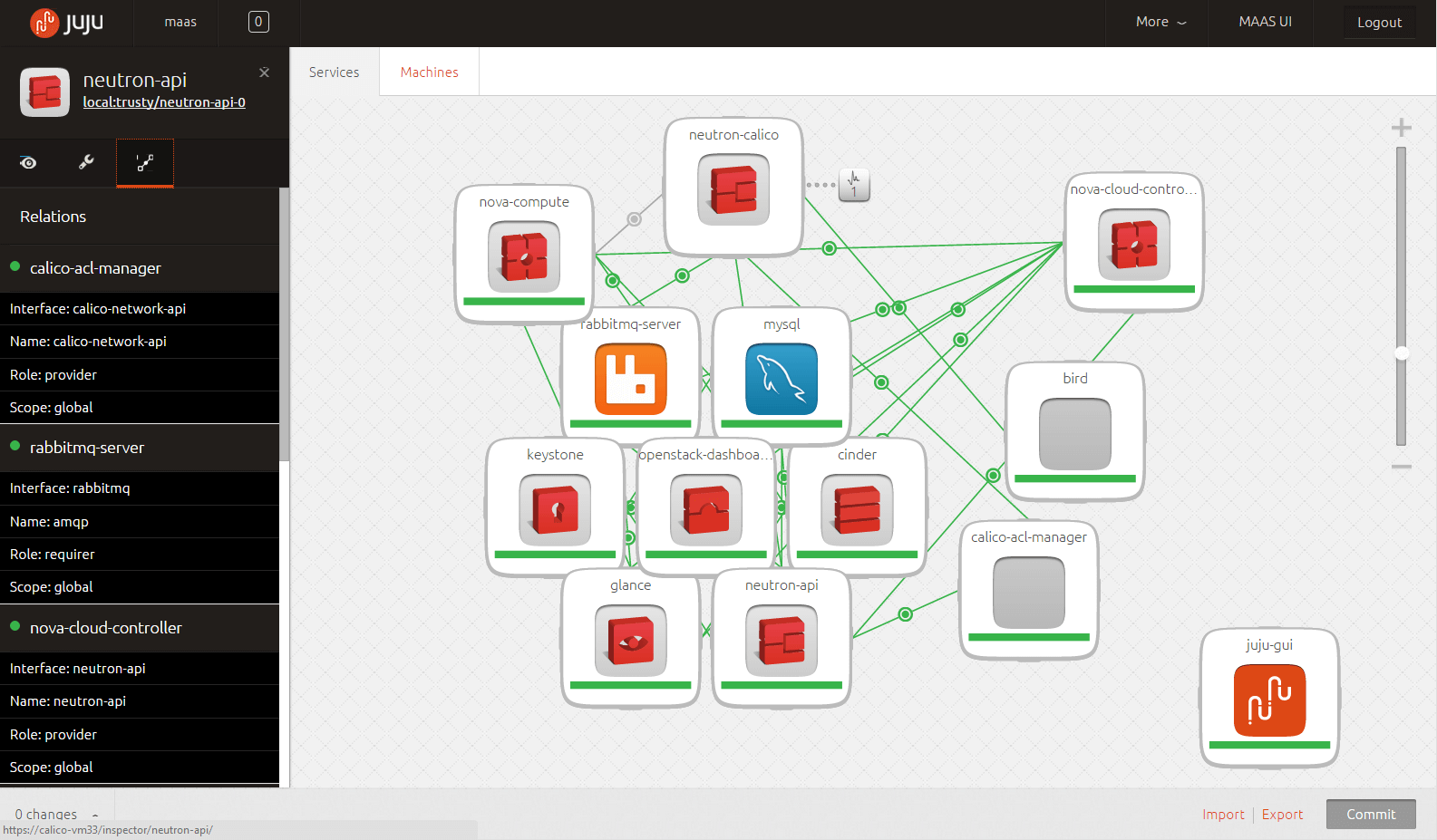Select the mysql service icon
Viewport: 1437px width, 840px height.
pyautogui.click(x=782, y=379)
